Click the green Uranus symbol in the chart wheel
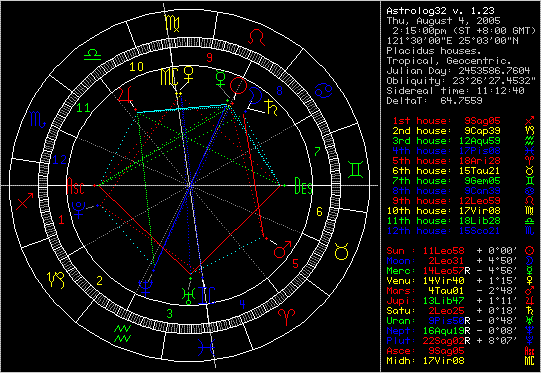This screenshot has width=541, height=373. [188, 296]
